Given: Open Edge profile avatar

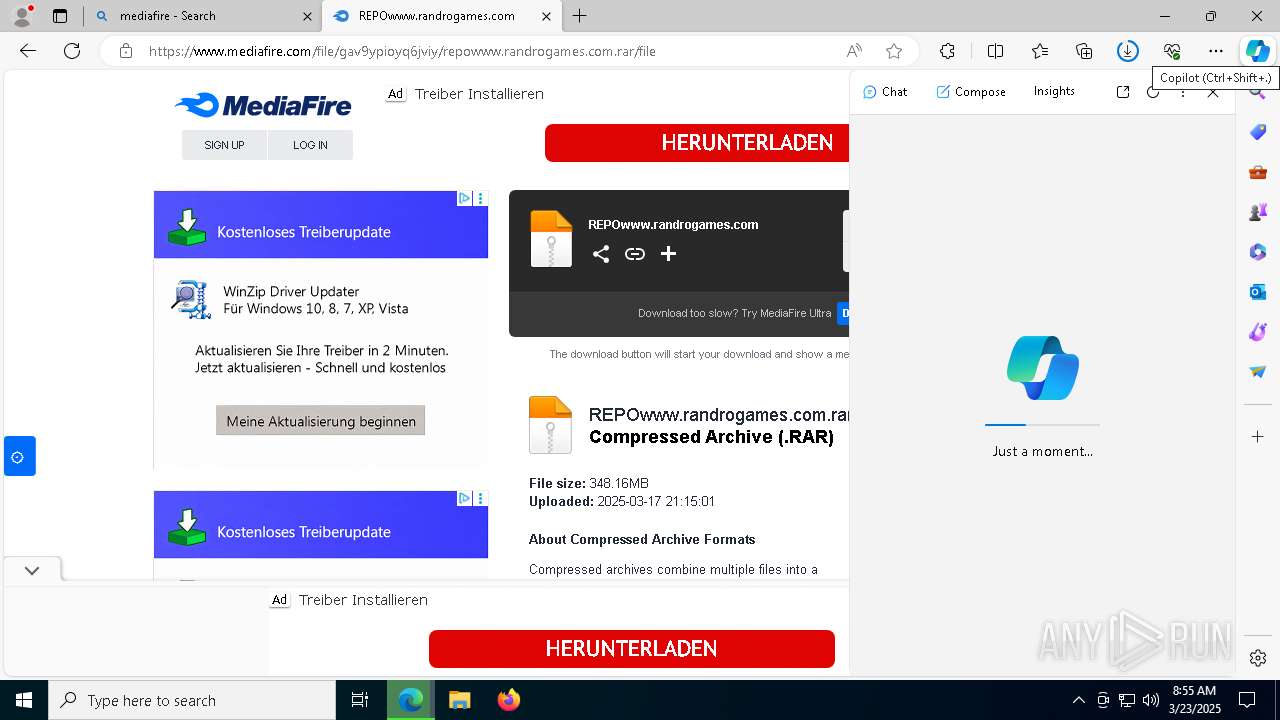Looking at the screenshot, I should point(22,16).
